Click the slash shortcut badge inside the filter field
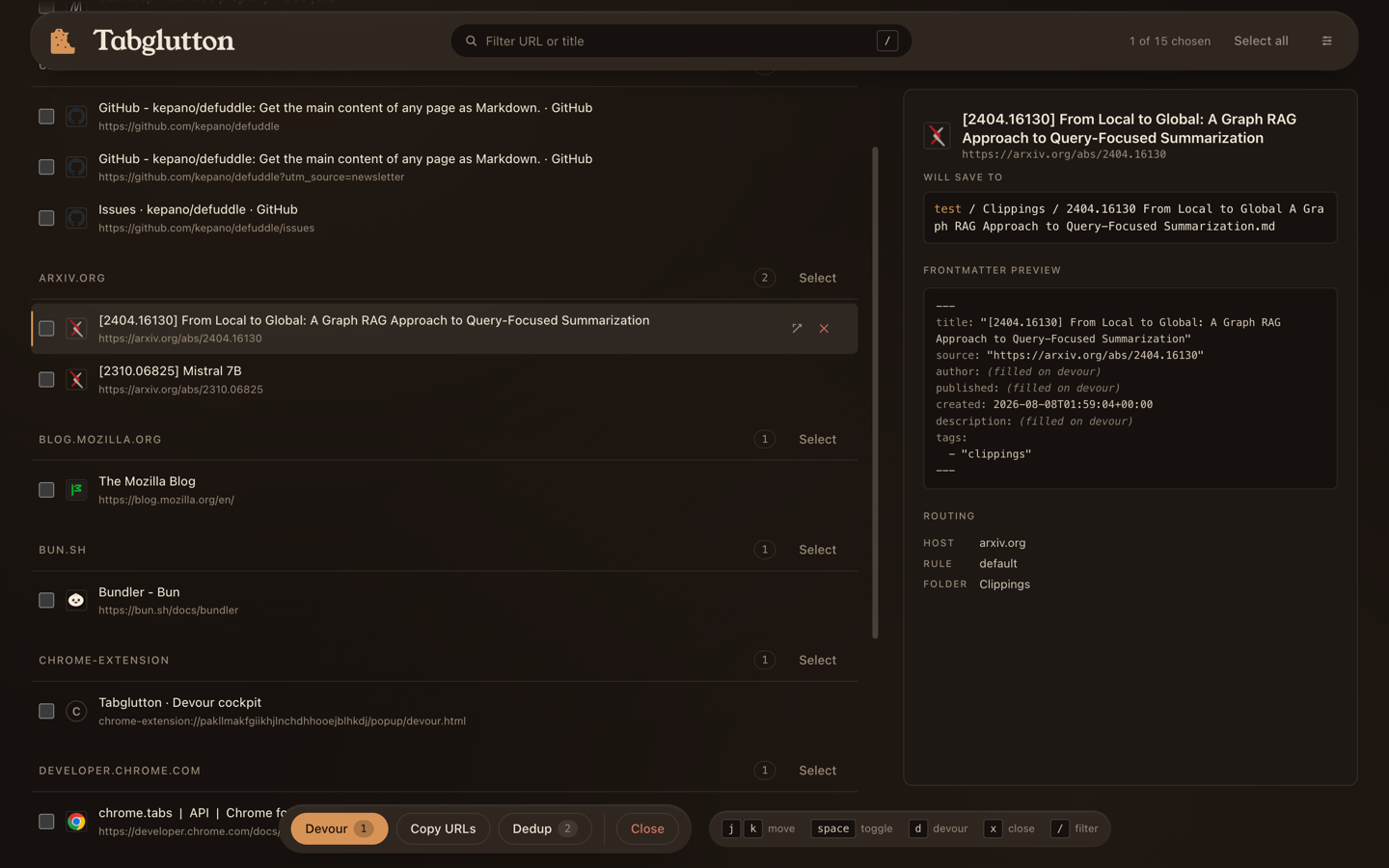The height and width of the screenshot is (868, 1389). (887, 41)
